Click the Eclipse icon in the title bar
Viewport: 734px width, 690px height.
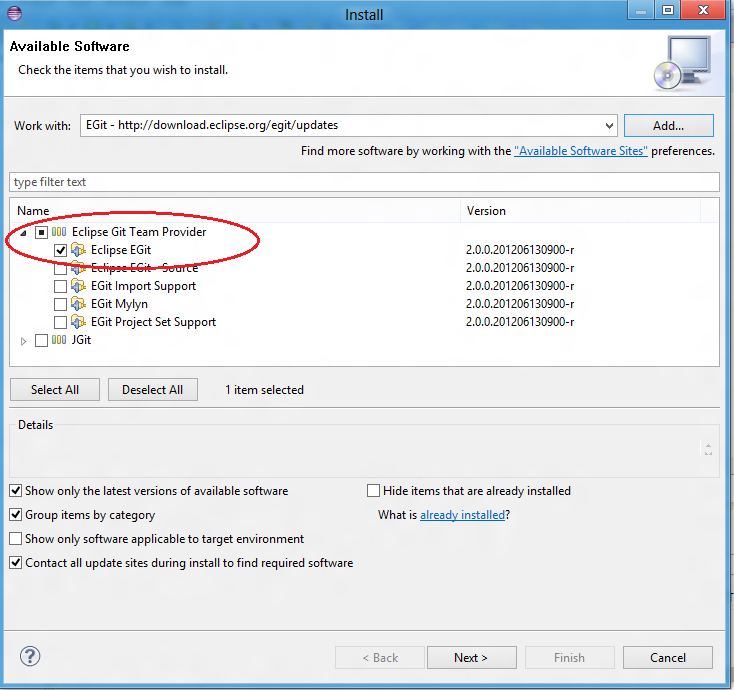pos(15,13)
